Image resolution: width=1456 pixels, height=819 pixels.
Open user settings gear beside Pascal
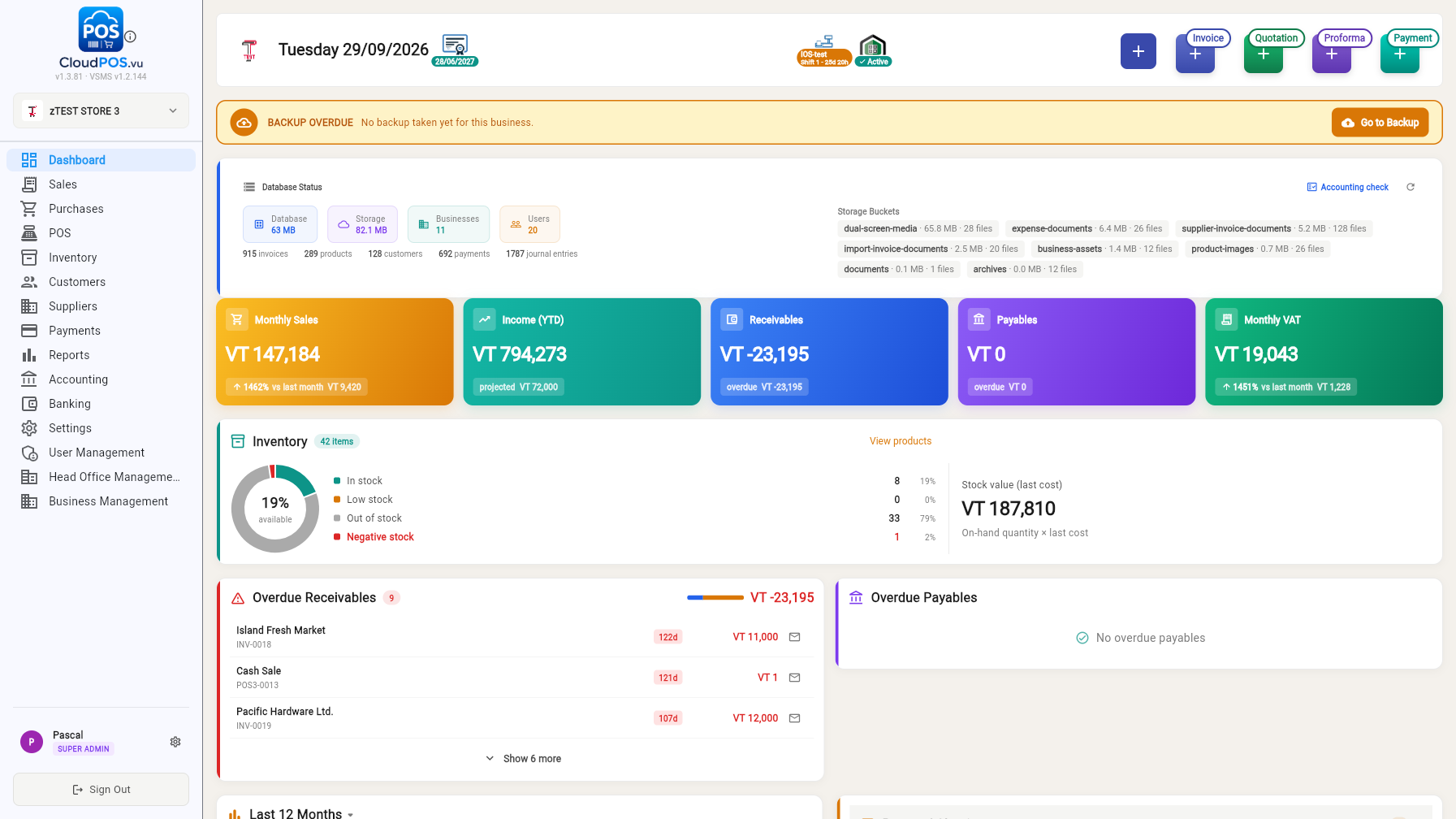(x=175, y=742)
